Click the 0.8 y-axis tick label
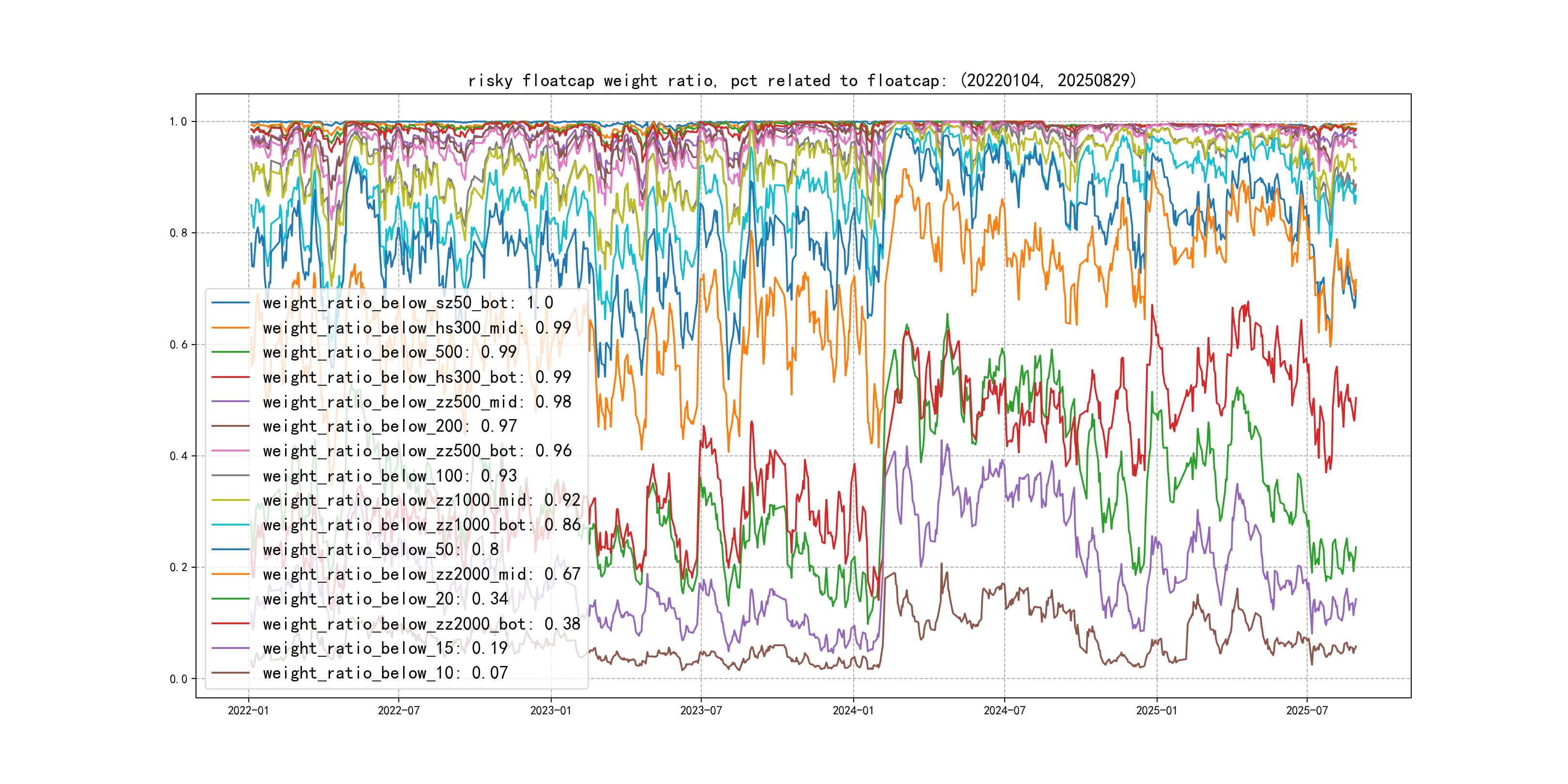This screenshot has width=1568, height=784. pos(179,232)
